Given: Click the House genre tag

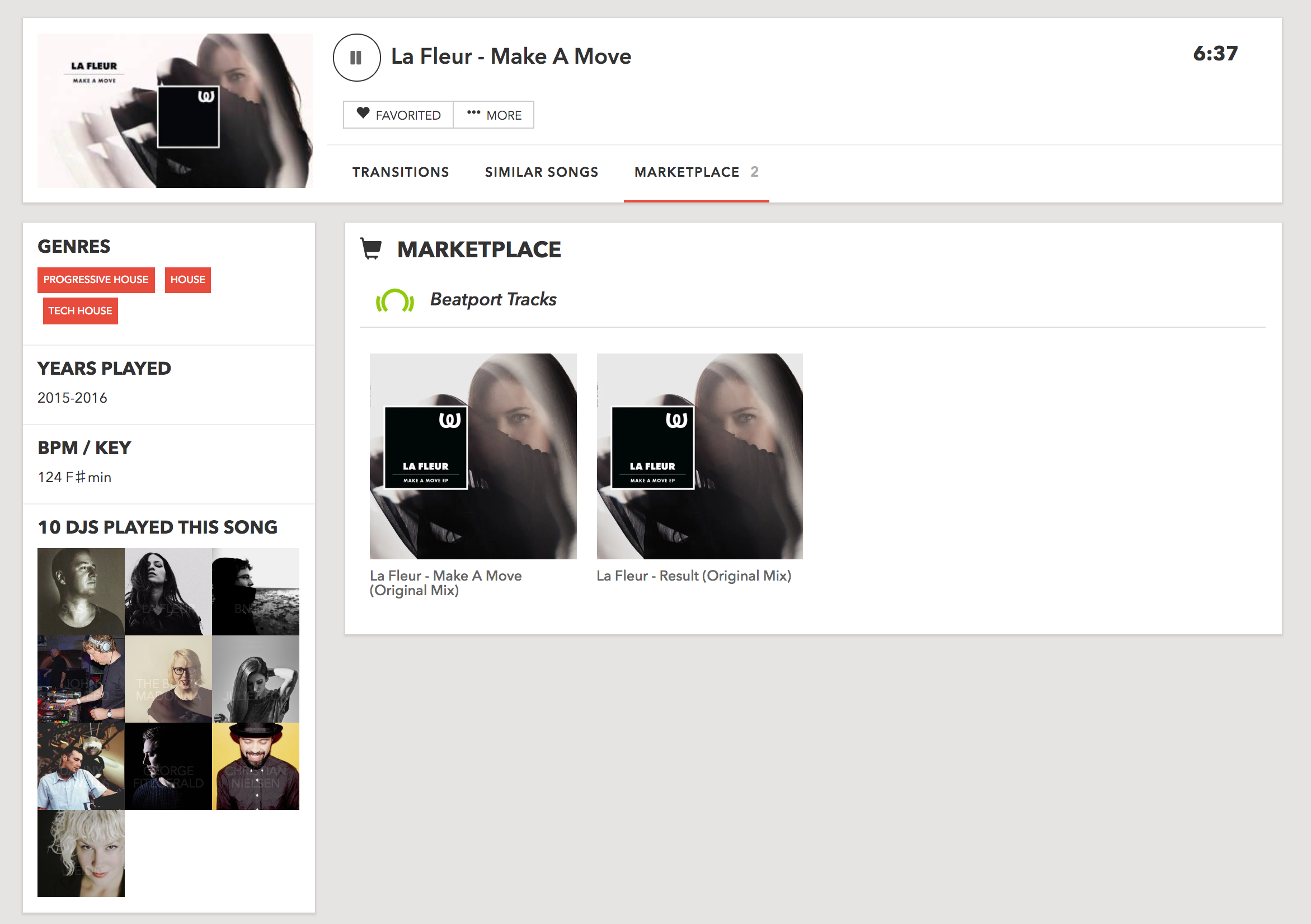Looking at the screenshot, I should (187, 280).
